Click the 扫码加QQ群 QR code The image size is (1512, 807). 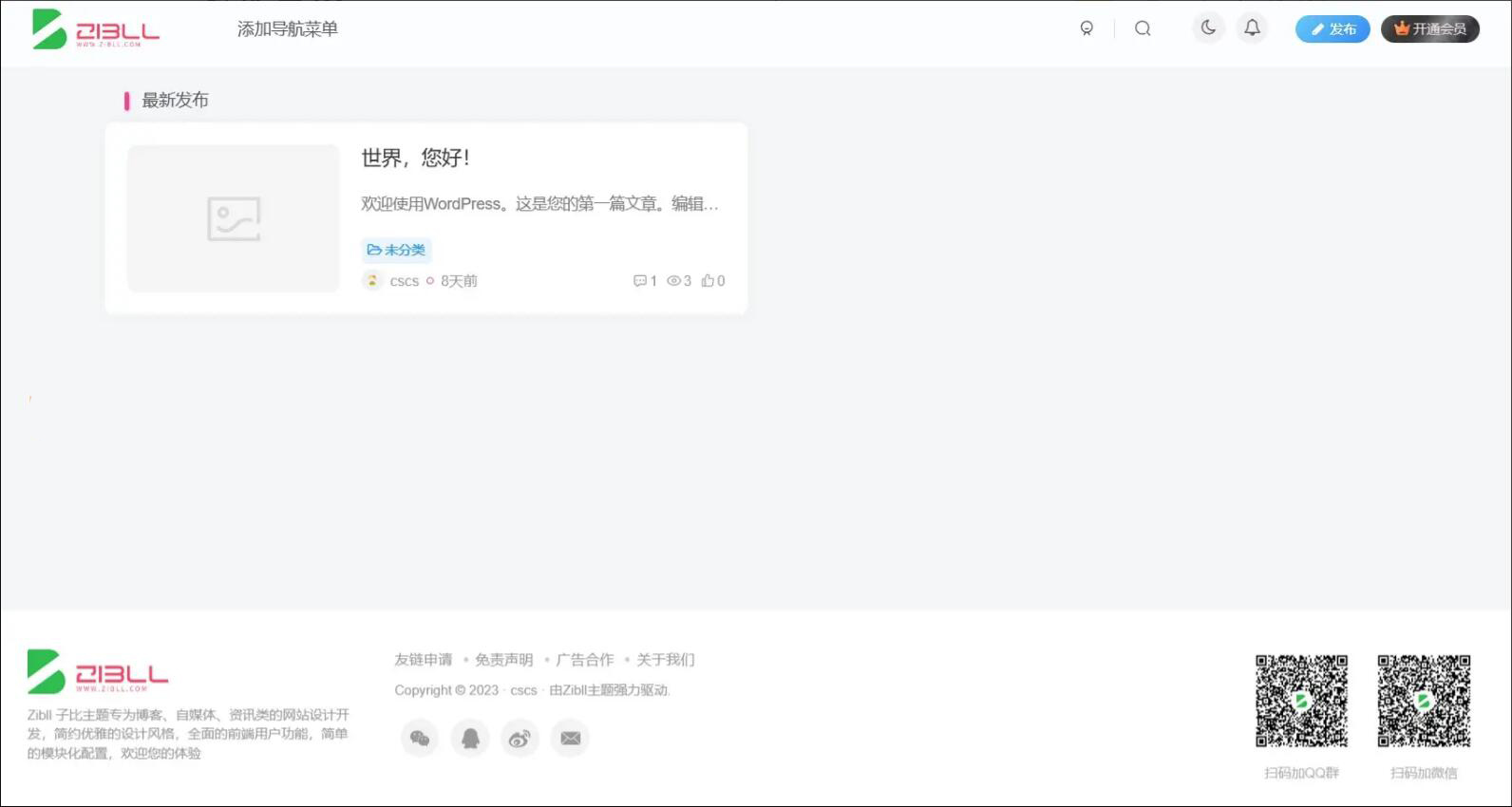[1301, 702]
